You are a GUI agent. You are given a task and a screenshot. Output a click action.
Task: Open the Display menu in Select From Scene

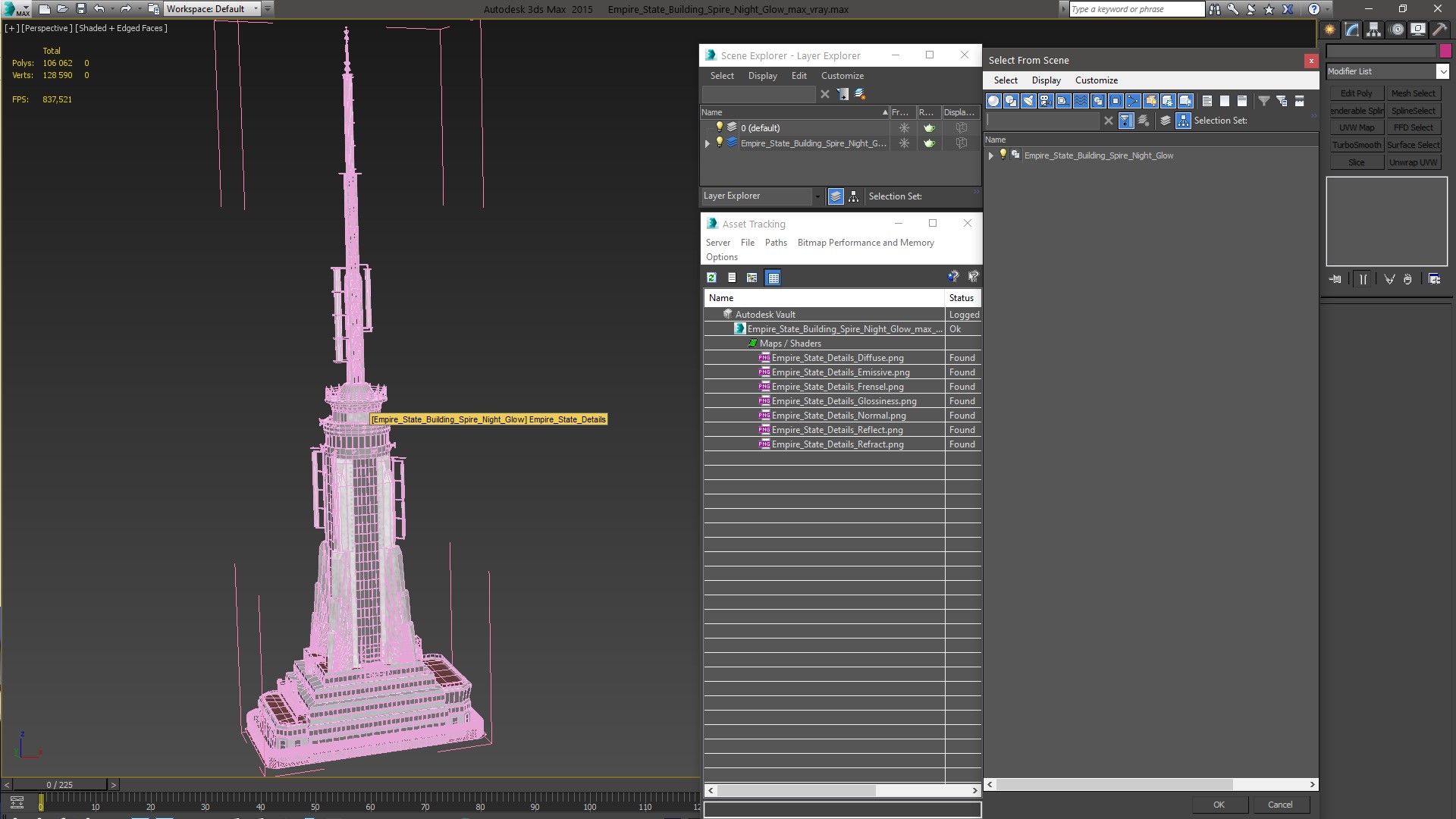[1046, 80]
